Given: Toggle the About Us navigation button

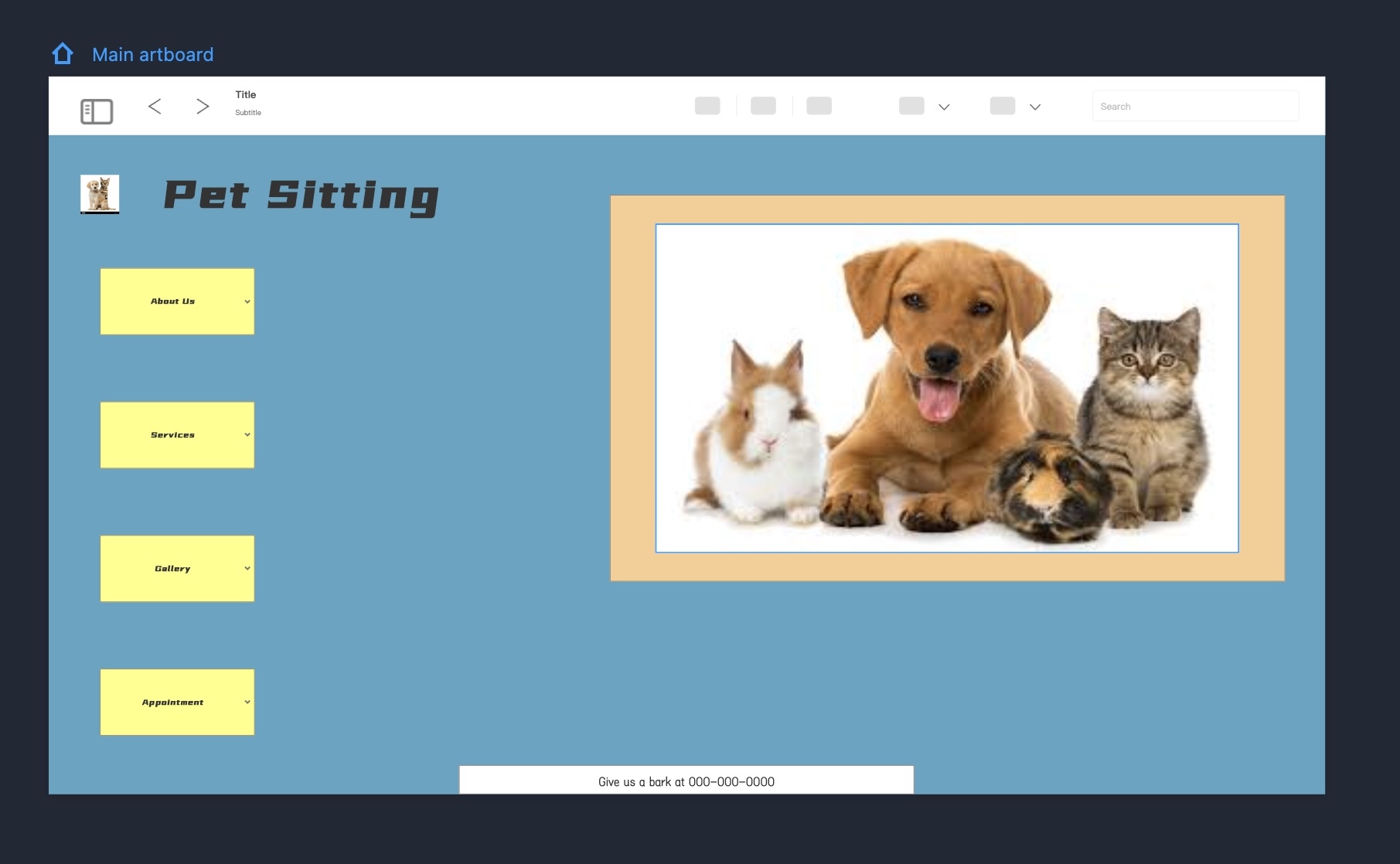Looking at the screenshot, I should tap(176, 301).
